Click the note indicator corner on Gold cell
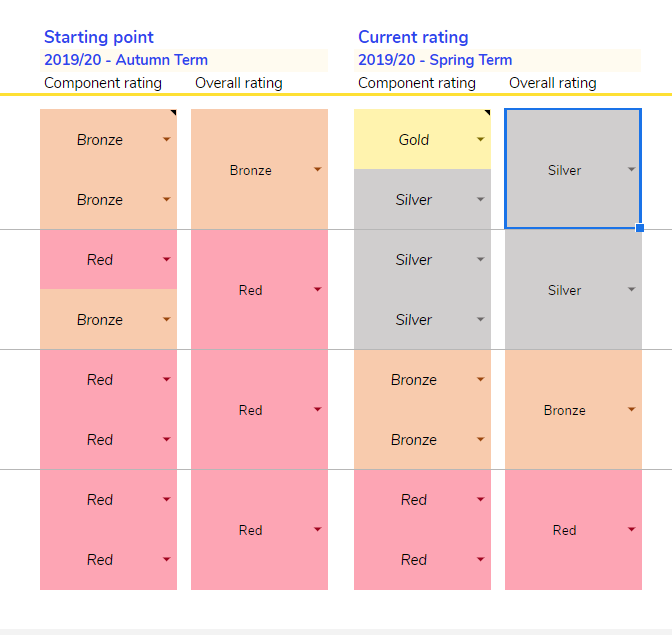Image resolution: width=672 pixels, height=635 pixels. coord(487,113)
